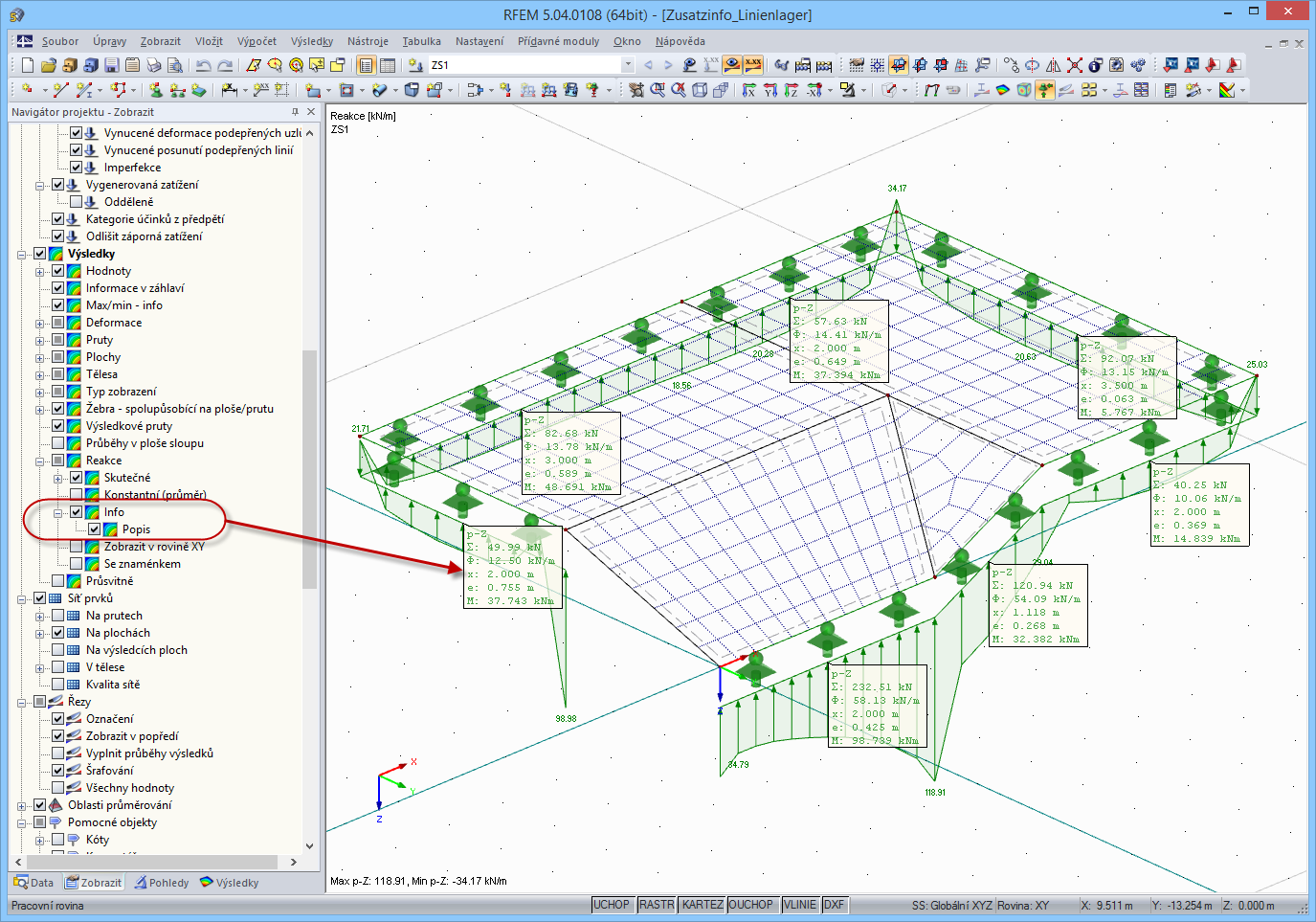Toggle the show result values x.xx icon
Viewport: 1316px width, 922px height.
click(753, 65)
